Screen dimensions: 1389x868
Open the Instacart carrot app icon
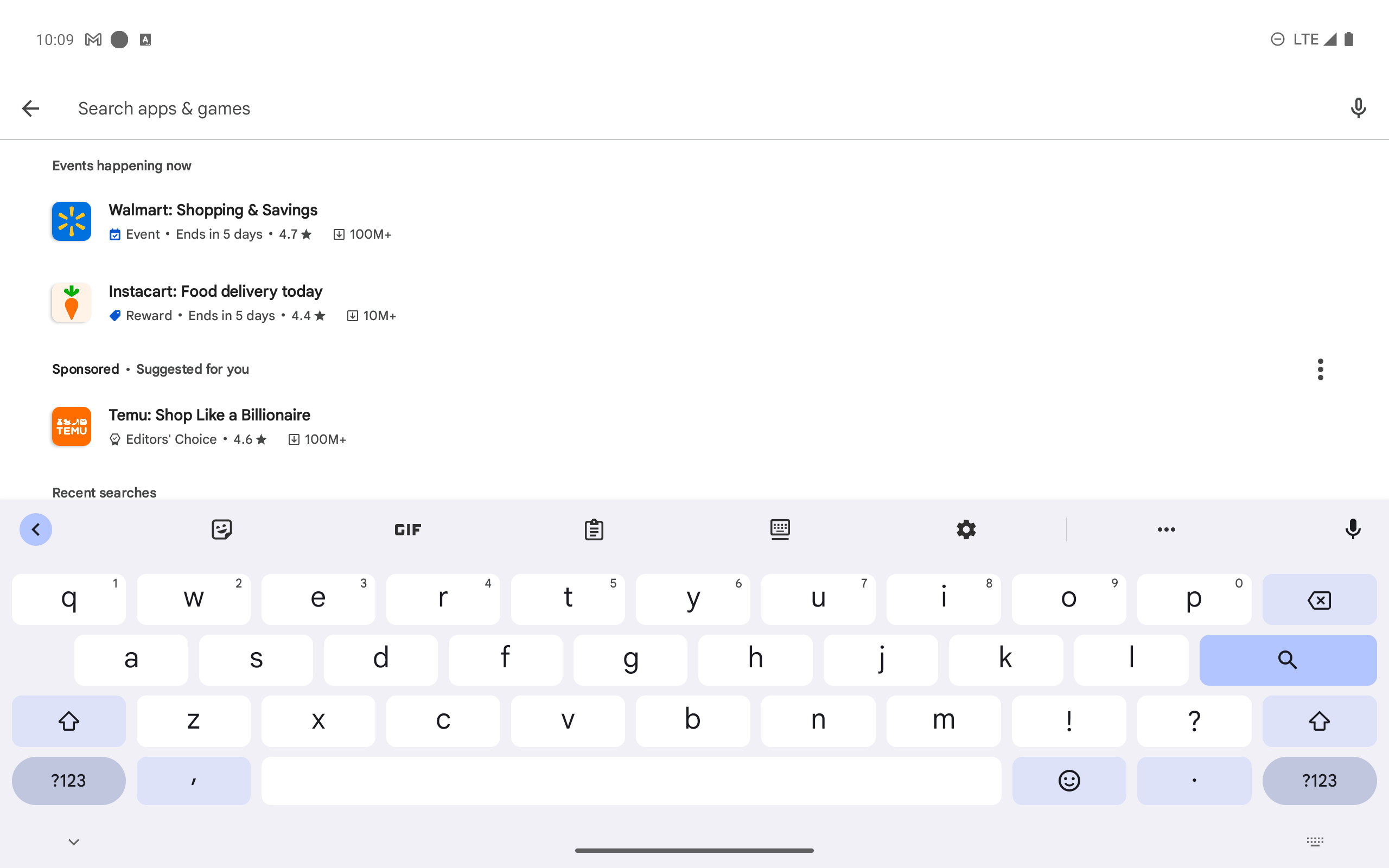point(72,303)
